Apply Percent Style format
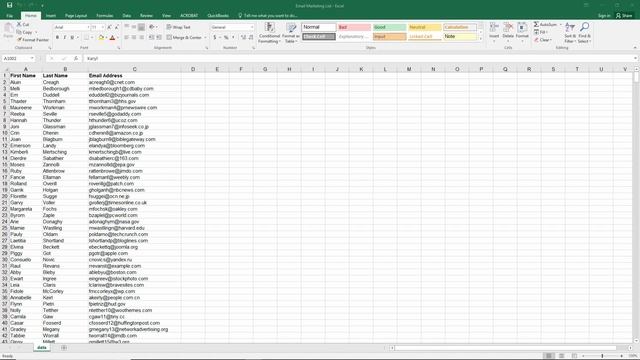 tap(226, 38)
